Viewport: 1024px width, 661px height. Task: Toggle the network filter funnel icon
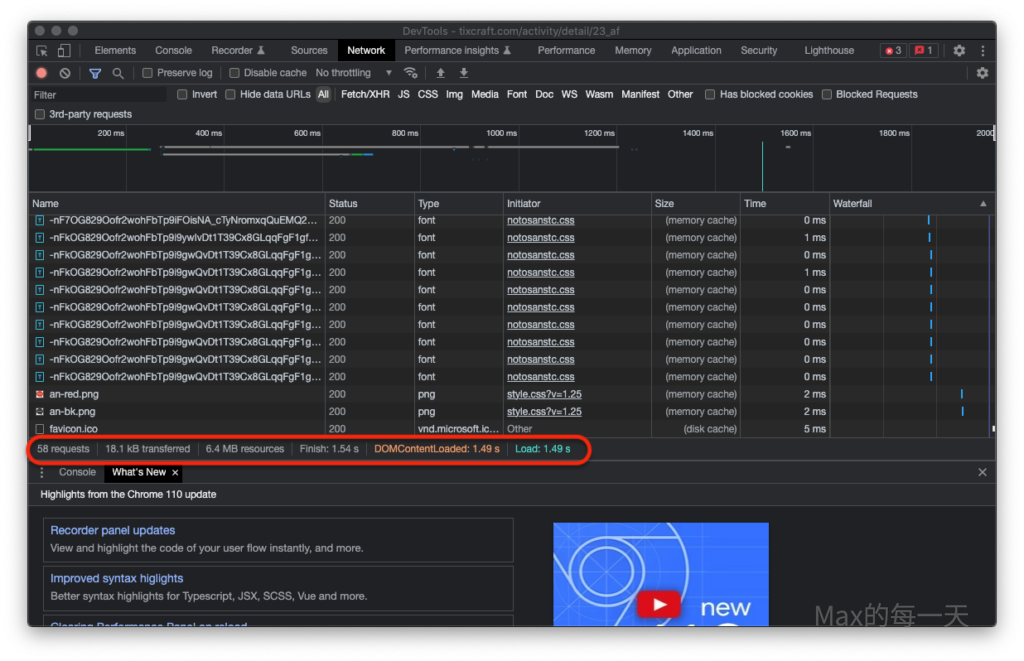pyautogui.click(x=95, y=73)
